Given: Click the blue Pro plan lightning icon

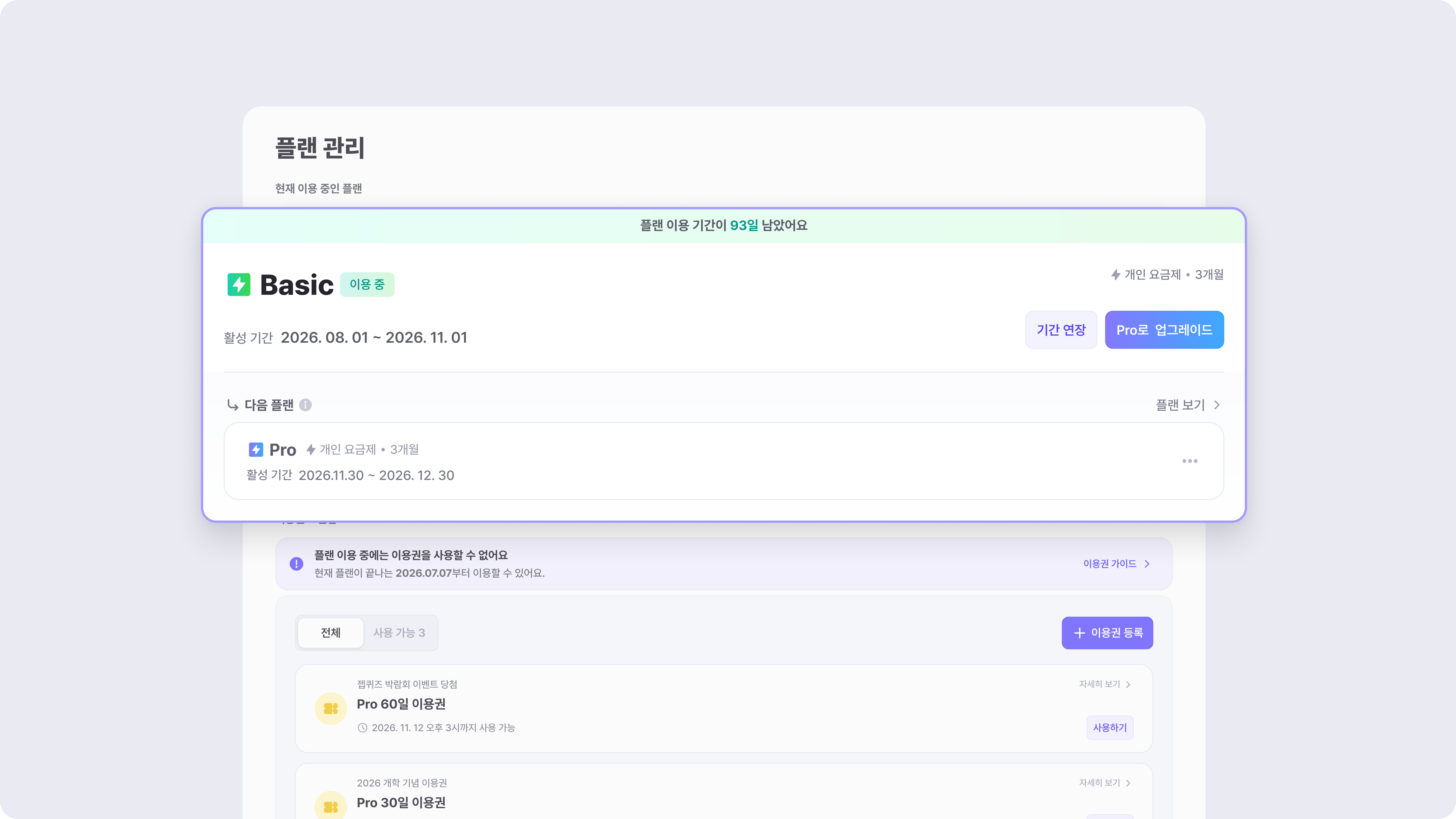Looking at the screenshot, I should (x=256, y=449).
